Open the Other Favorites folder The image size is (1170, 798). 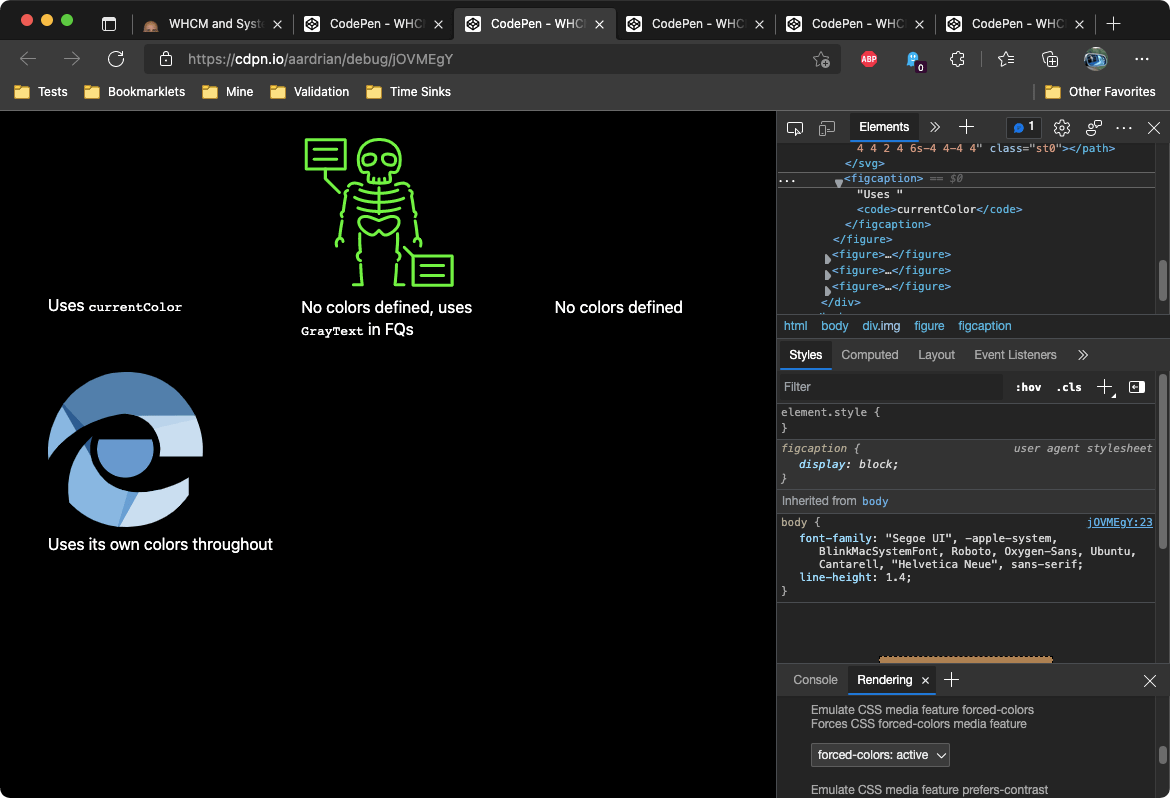(1100, 92)
